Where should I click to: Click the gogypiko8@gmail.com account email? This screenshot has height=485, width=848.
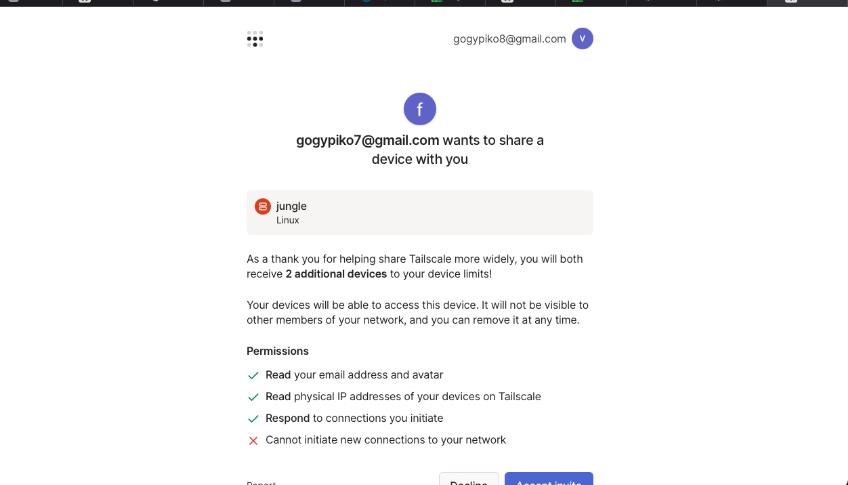(x=509, y=39)
